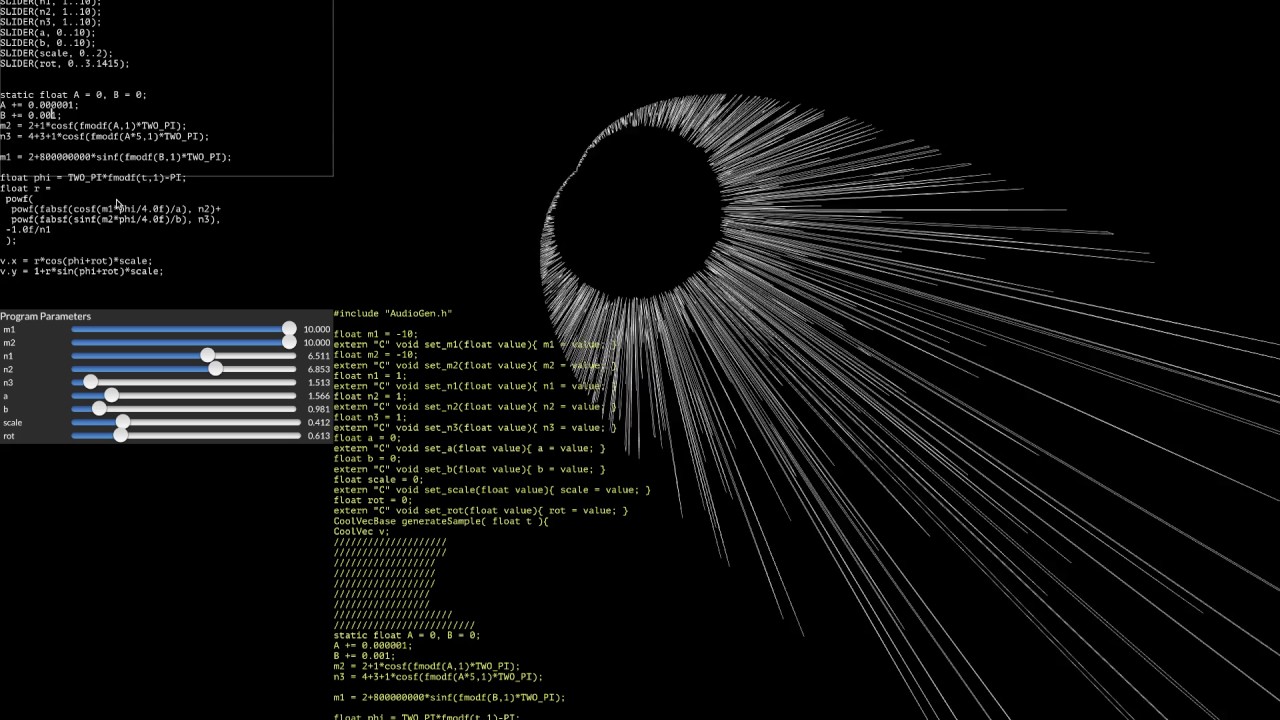Place cursor on SLIDER(a, 0..10); line

pos(48,32)
